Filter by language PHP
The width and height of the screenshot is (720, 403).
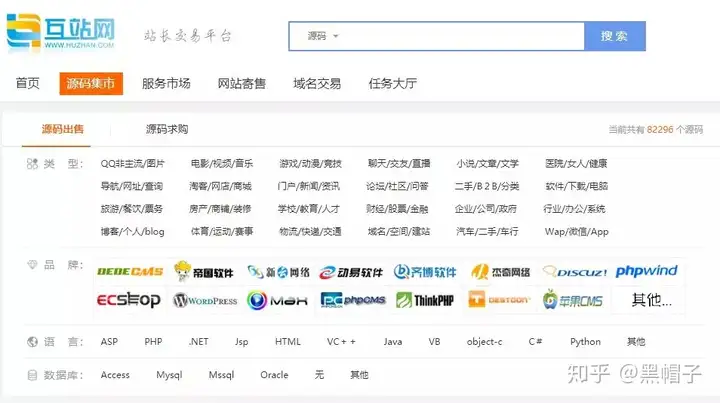[x=153, y=341]
